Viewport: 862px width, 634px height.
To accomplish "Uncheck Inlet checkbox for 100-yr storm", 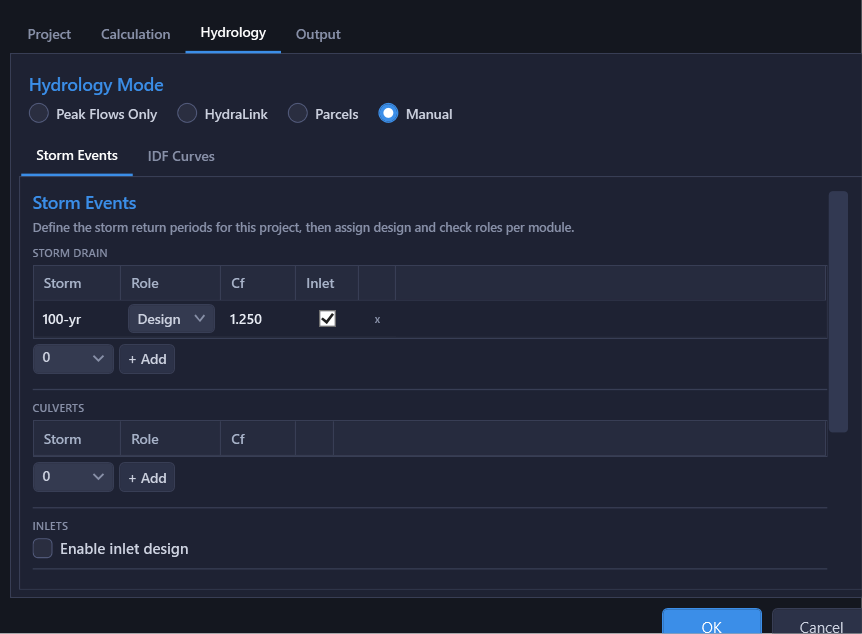I will point(327,319).
